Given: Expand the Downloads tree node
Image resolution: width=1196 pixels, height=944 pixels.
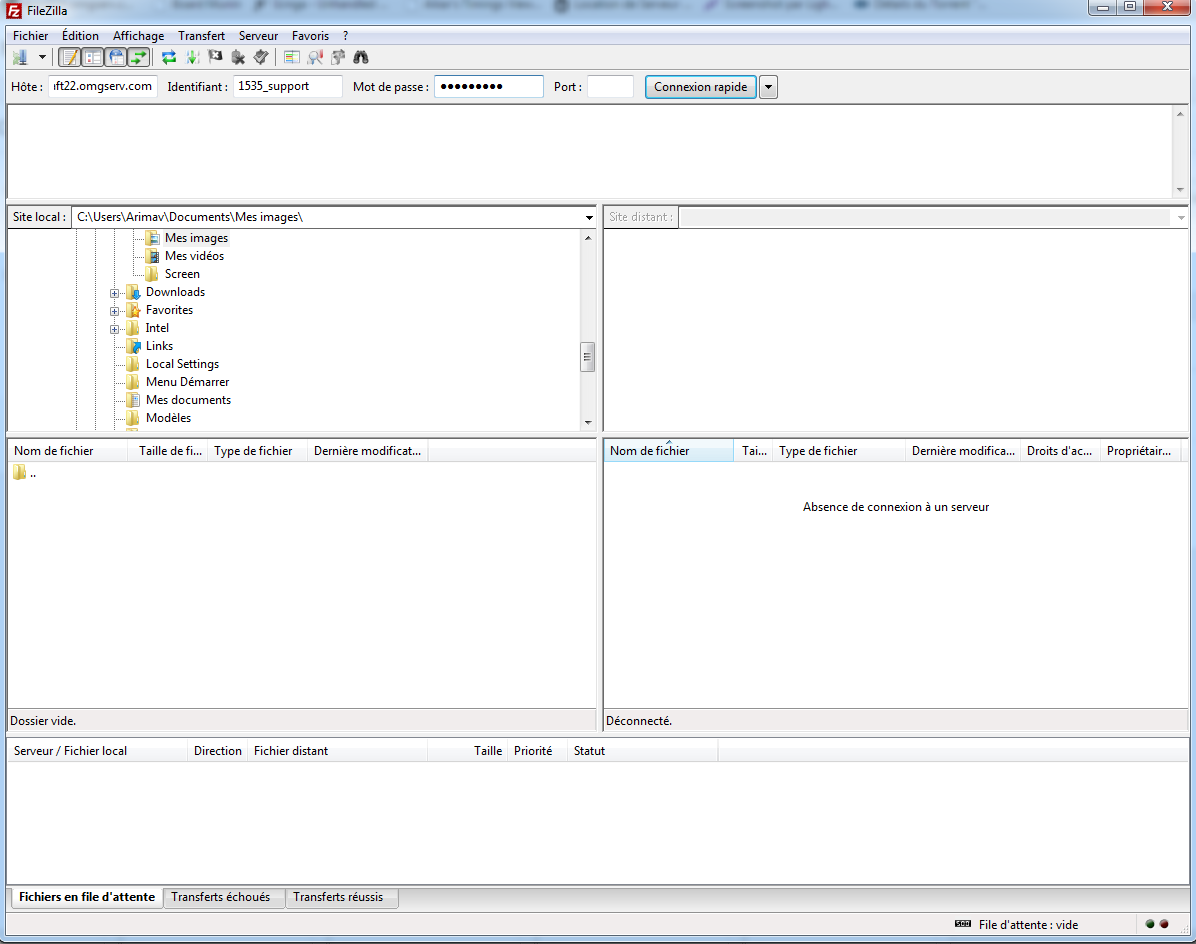Looking at the screenshot, I should 114,294.
